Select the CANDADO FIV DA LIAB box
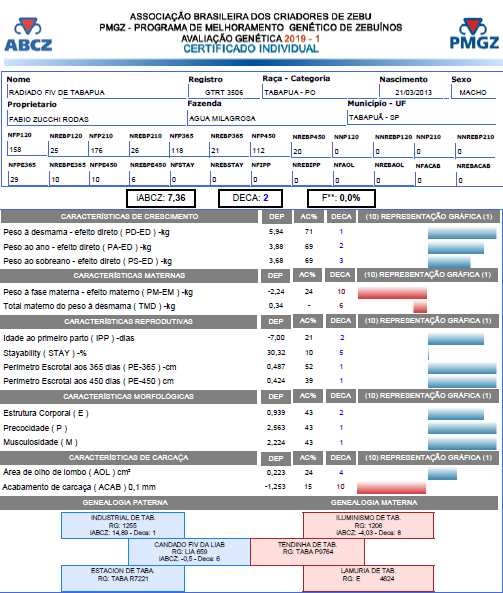Screen dimensions: 503x593 click(x=189, y=552)
